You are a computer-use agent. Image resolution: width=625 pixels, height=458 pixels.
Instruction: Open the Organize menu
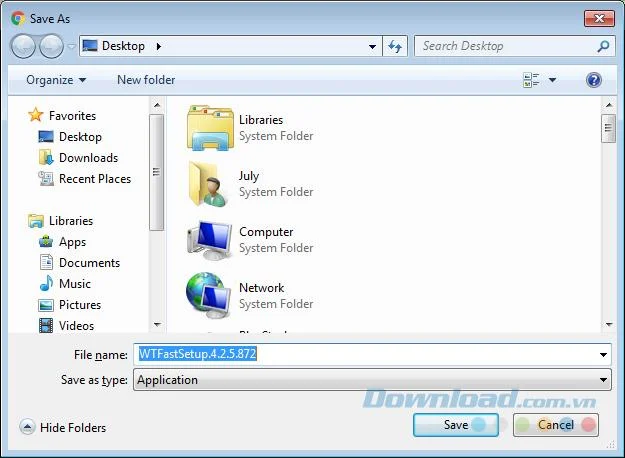[x=56, y=80]
